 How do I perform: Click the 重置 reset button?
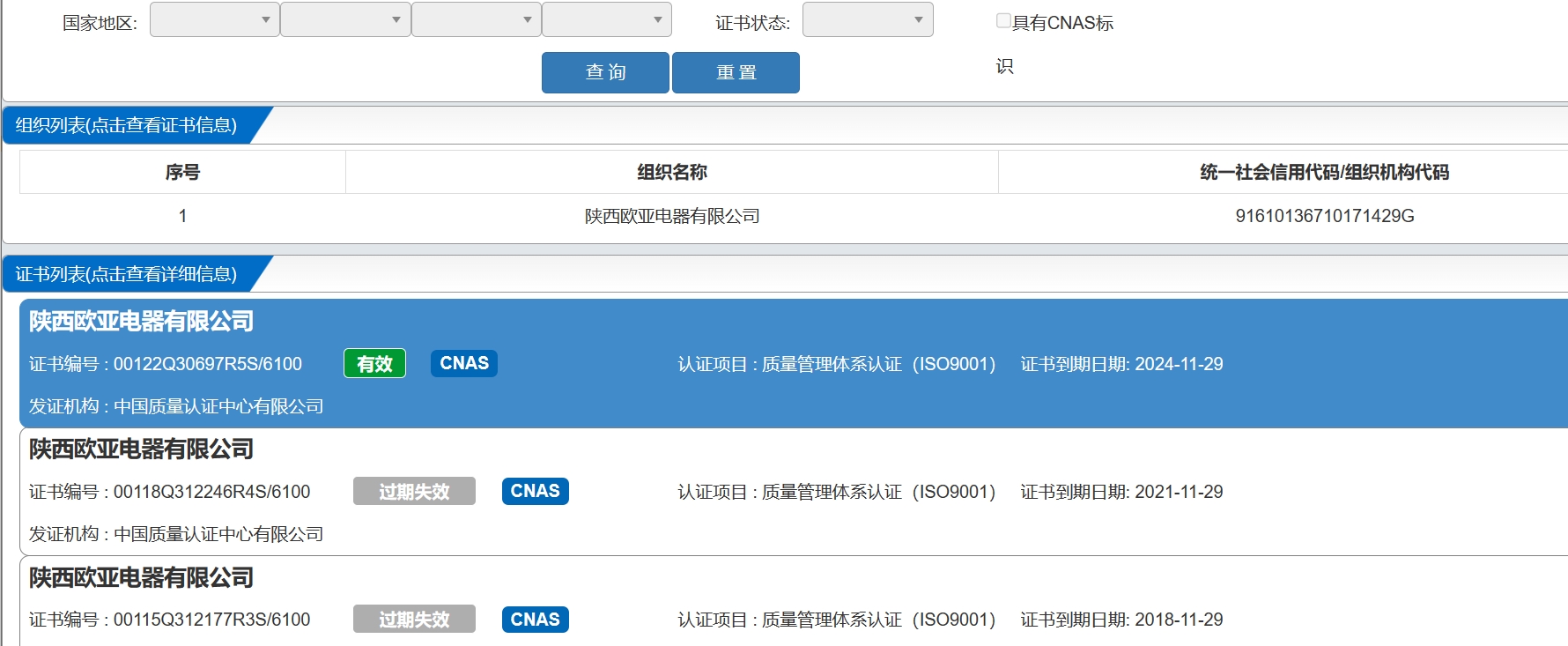click(736, 72)
